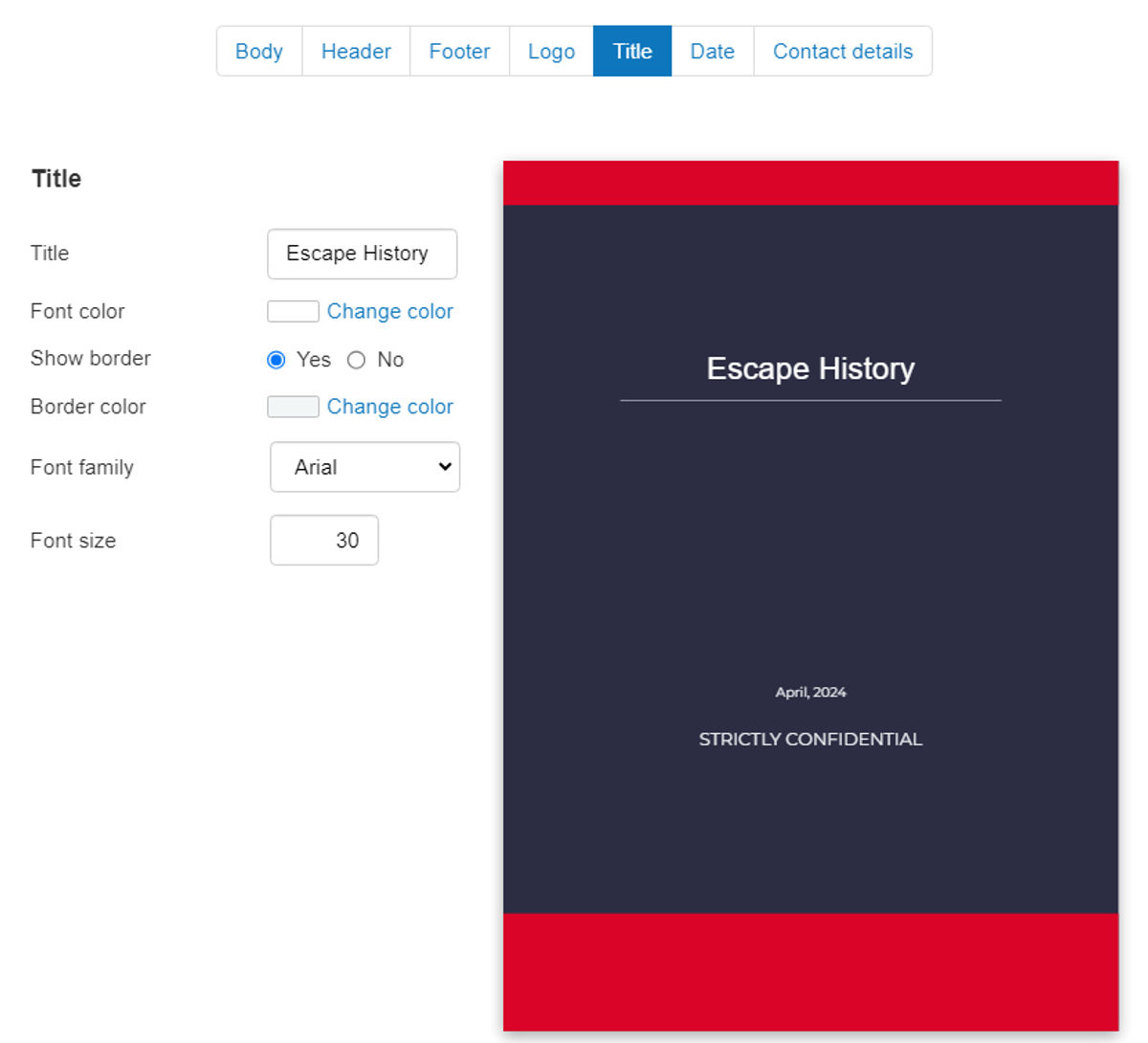
Task: Click the Border color swatch
Action: tap(293, 407)
